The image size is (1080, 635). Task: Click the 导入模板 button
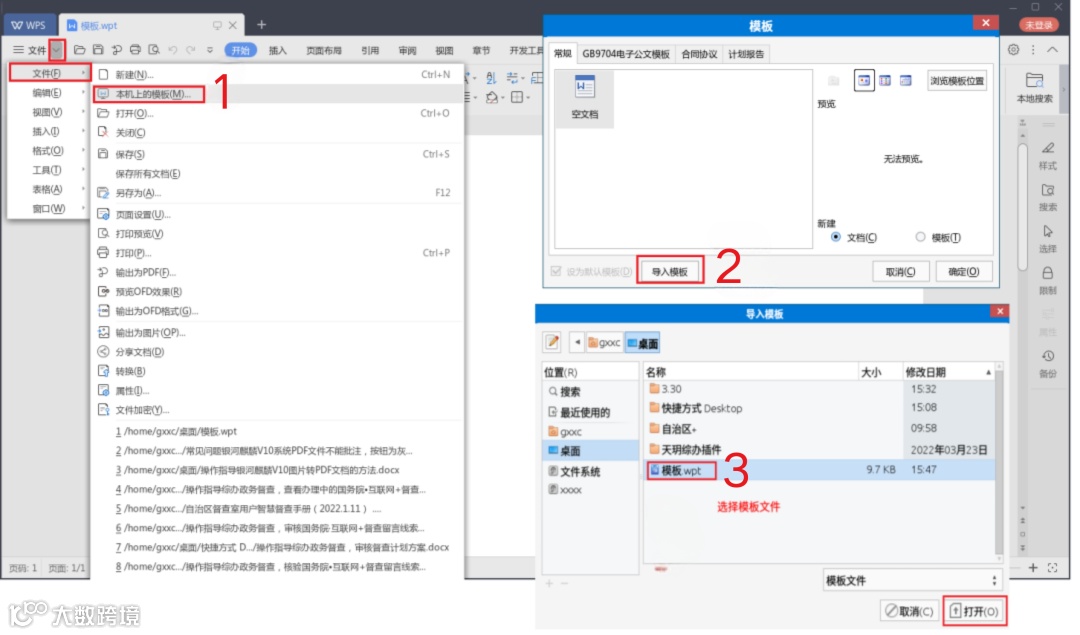[670, 271]
